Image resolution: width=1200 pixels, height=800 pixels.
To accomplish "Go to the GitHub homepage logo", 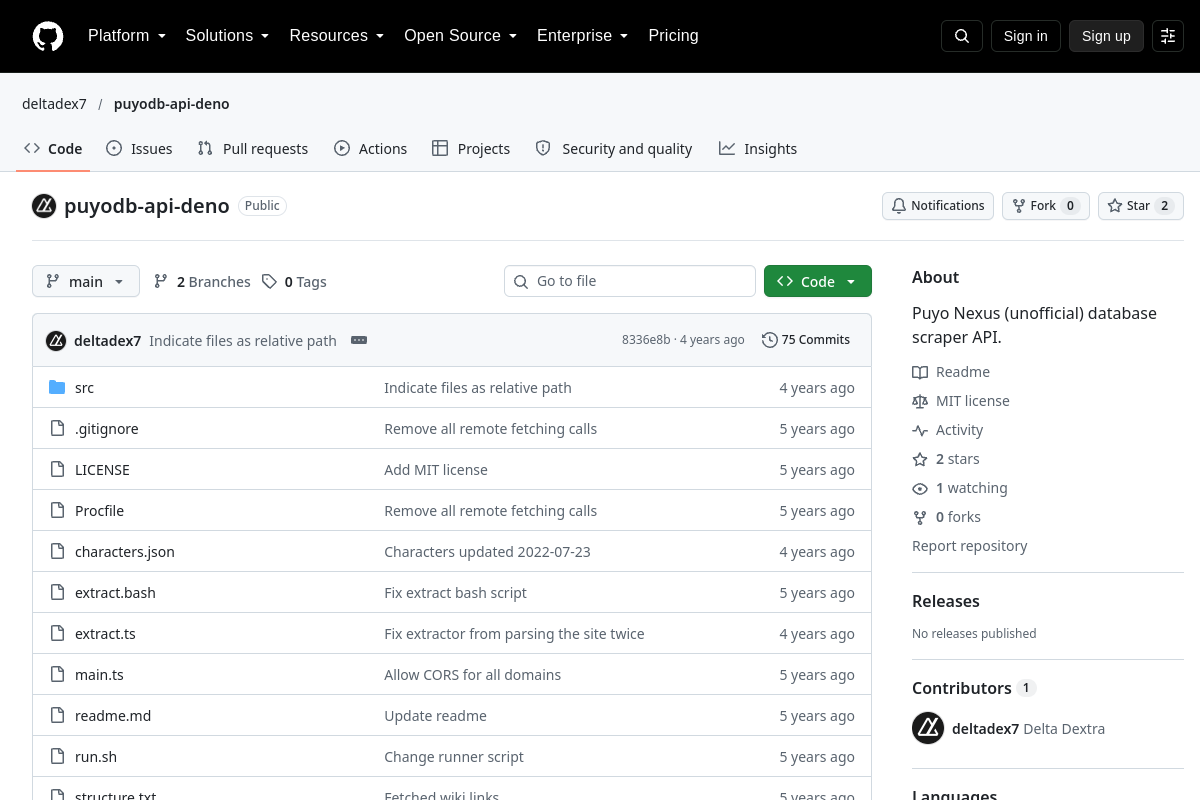I will pos(48,36).
